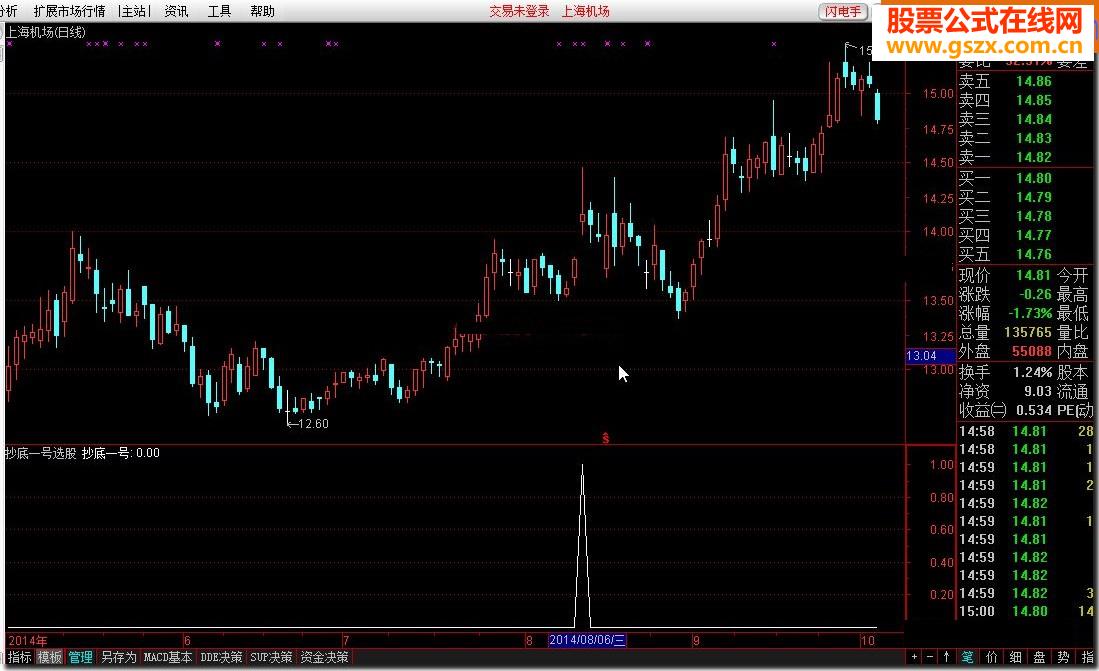Switch to DDE决策 template

[221, 657]
